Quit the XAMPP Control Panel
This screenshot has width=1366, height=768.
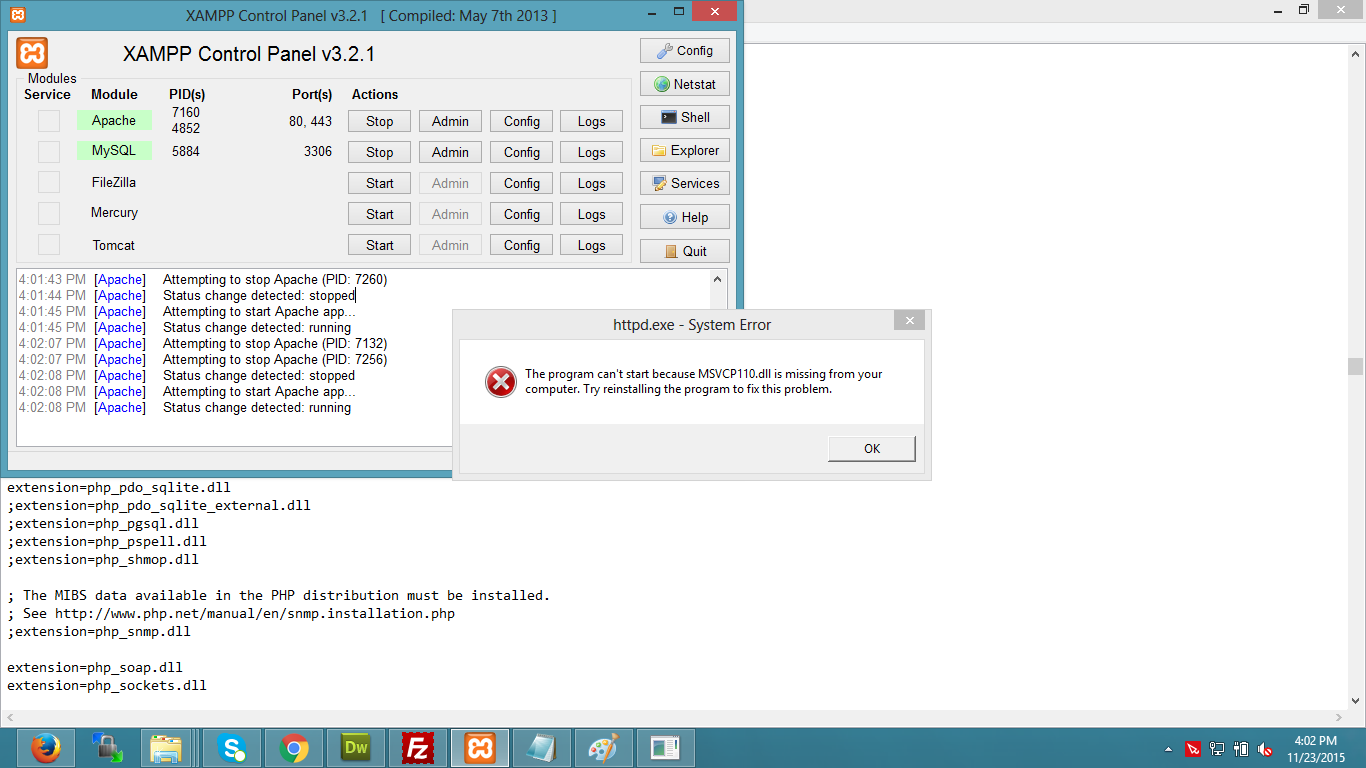pyautogui.click(x=685, y=251)
